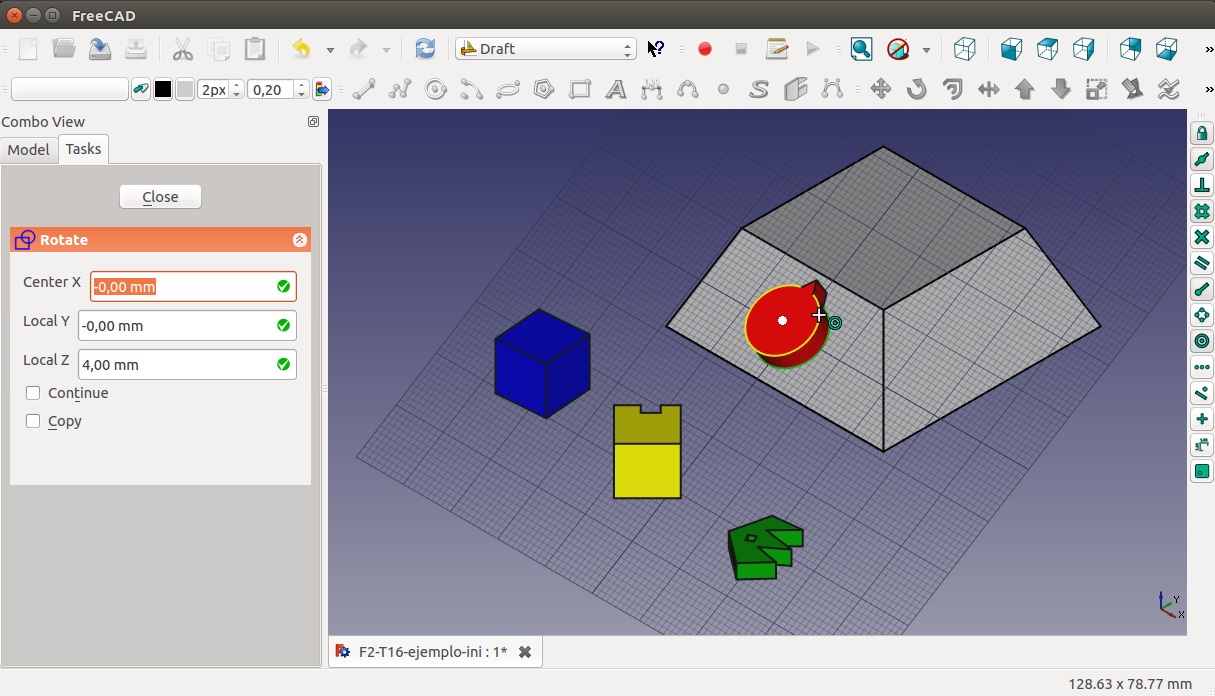Select the Draft Text tool
Viewport: 1215px width, 696px height.
(x=616, y=89)
